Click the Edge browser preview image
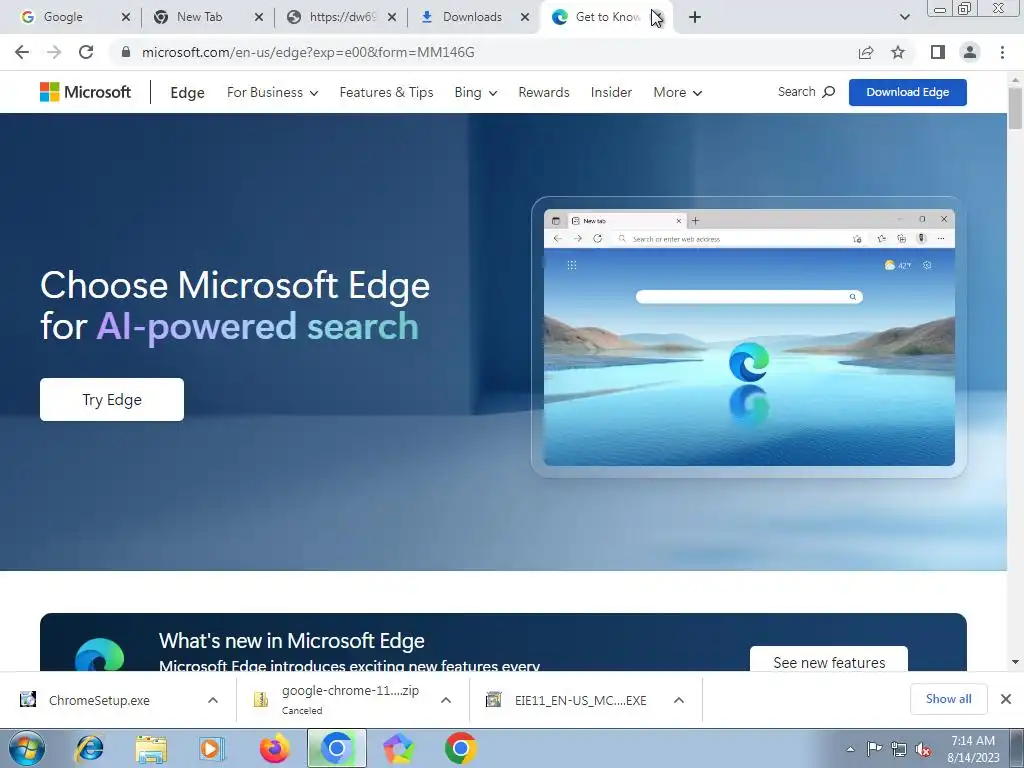The height and width of the screenshot is (768, 1024). [749, 337]
